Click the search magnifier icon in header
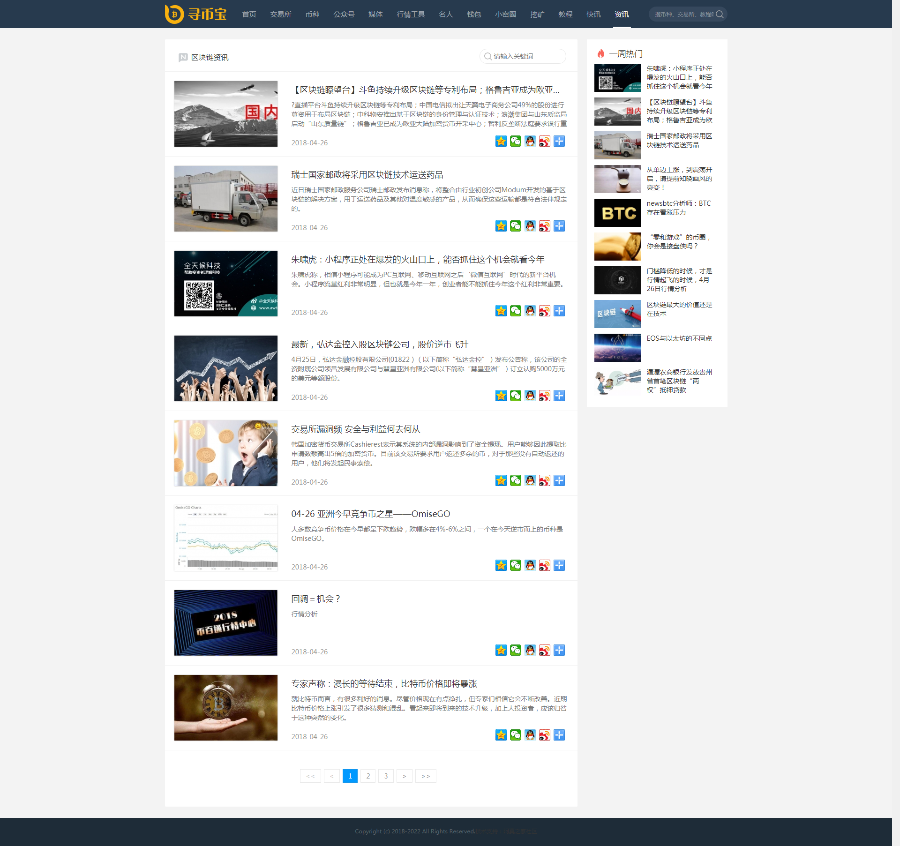 [x=719, y=14]
